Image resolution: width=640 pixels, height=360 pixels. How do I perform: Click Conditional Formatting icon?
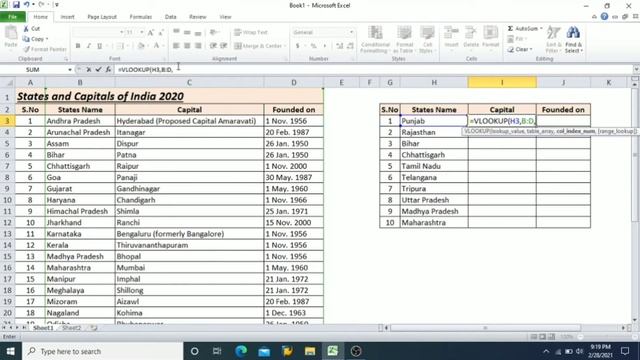[375, 33]
